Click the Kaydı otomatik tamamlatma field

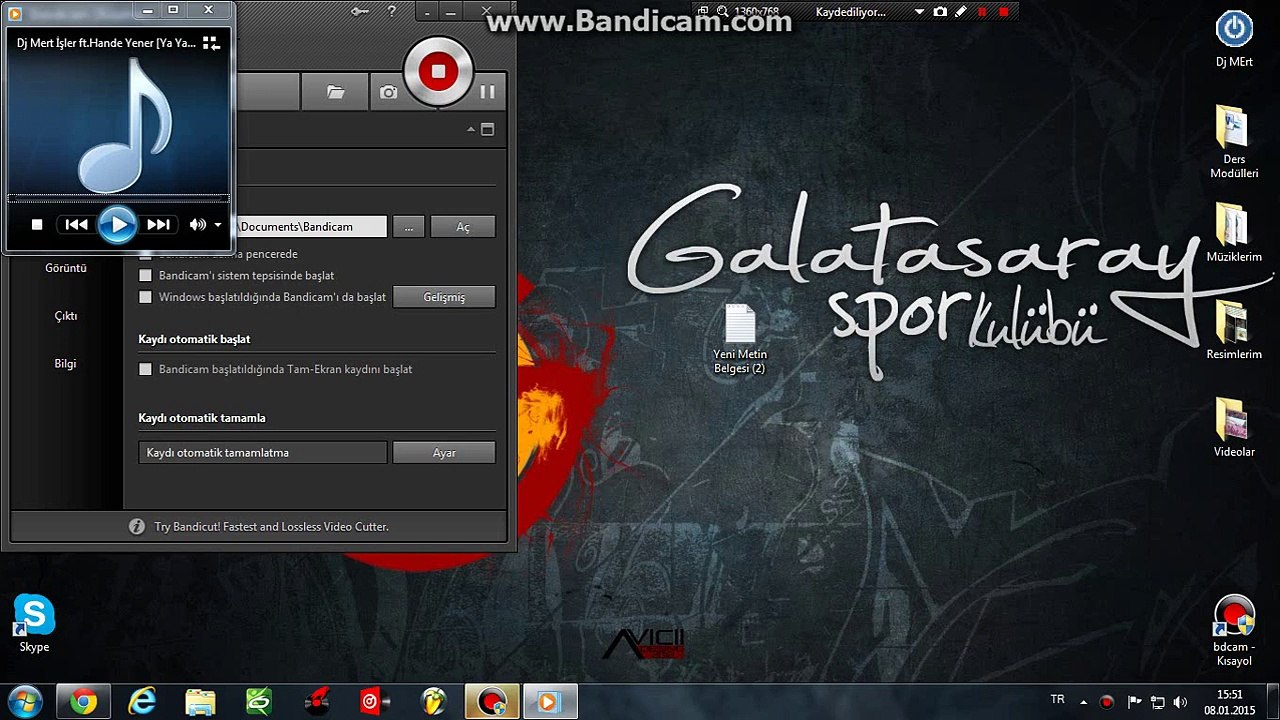[263, 453]
